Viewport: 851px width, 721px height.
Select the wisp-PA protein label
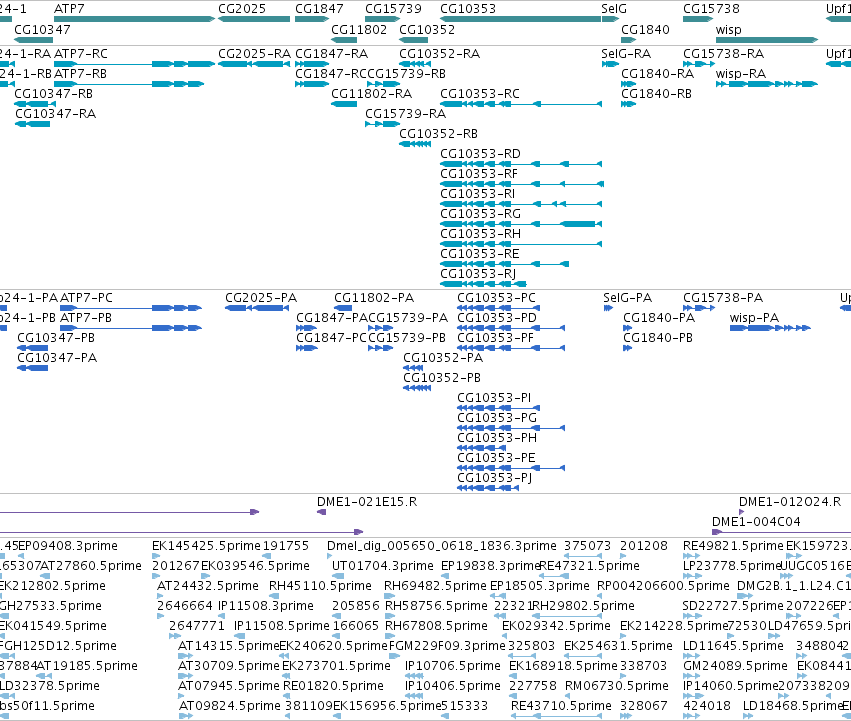tap(754, 318)
